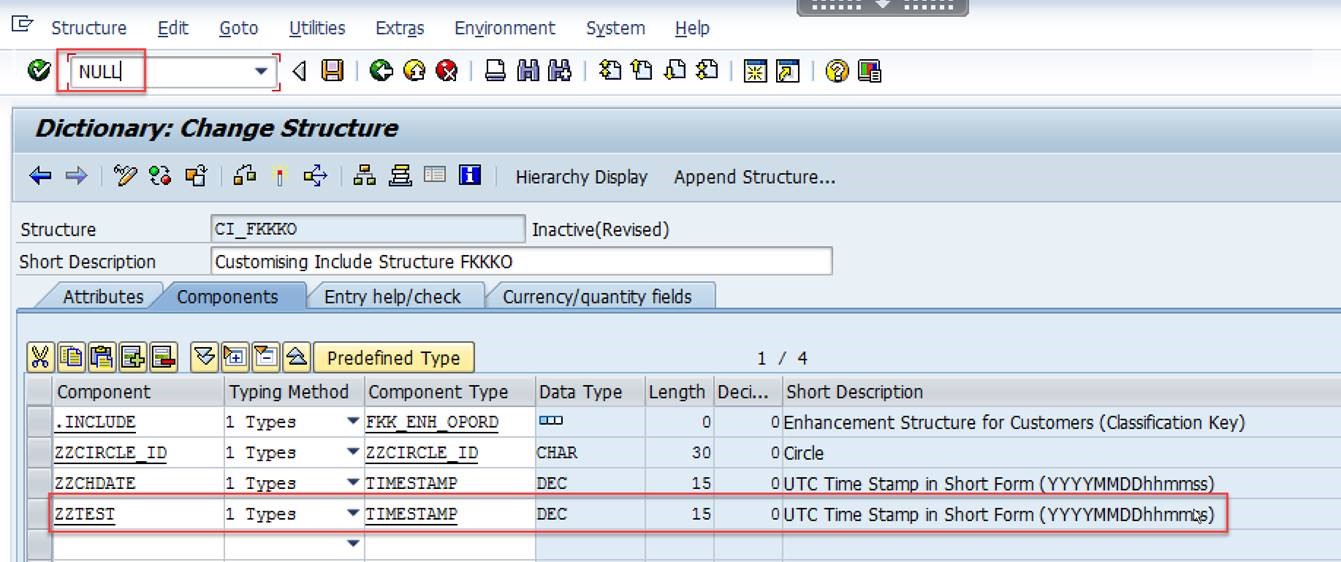Click the Find binoculars icon
This screenshot has width=1341, height=562.
tap(528, 71)
